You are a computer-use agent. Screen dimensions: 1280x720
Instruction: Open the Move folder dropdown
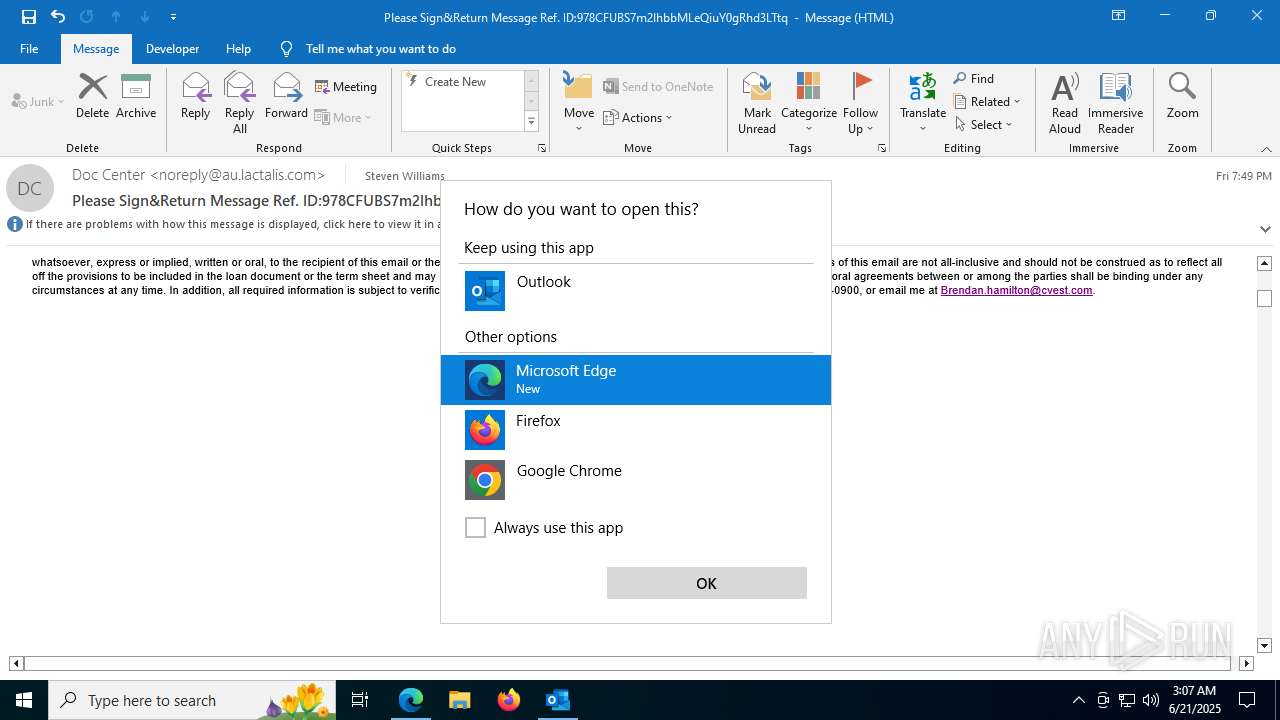click(579, 103)
